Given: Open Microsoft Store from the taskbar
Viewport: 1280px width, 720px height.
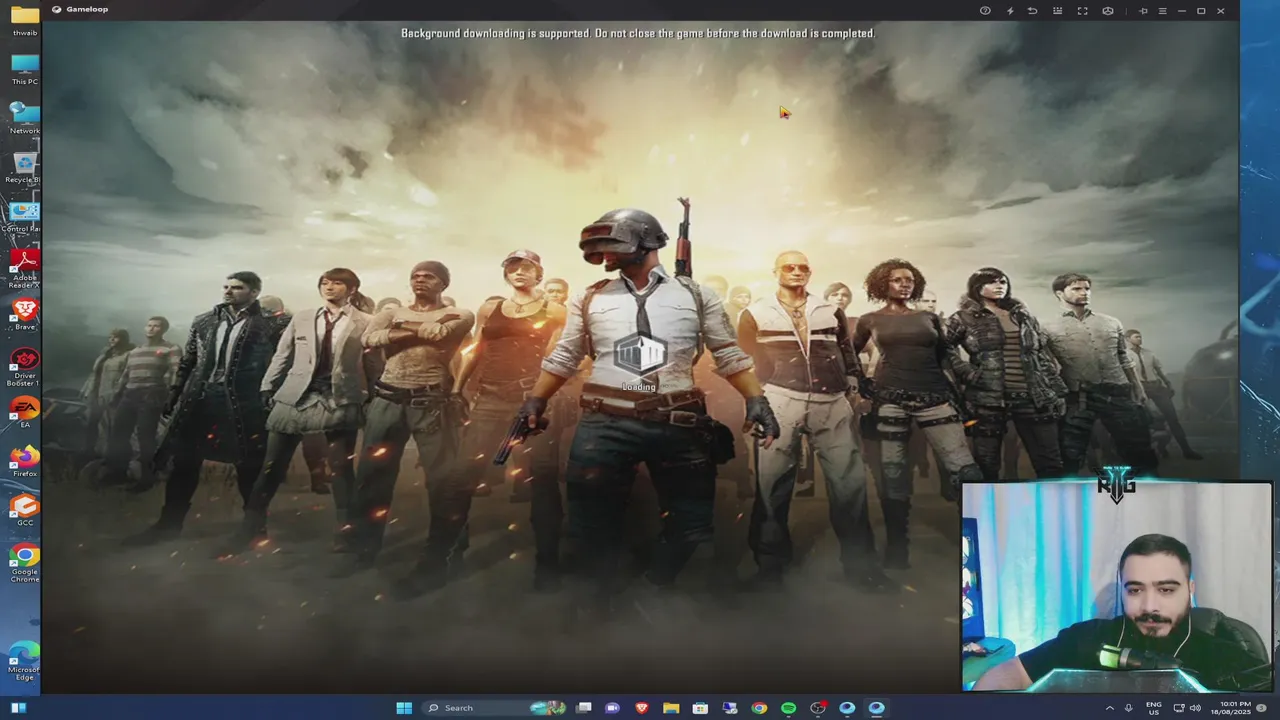Looking at the screenshot, I should [x=701, y=708].
